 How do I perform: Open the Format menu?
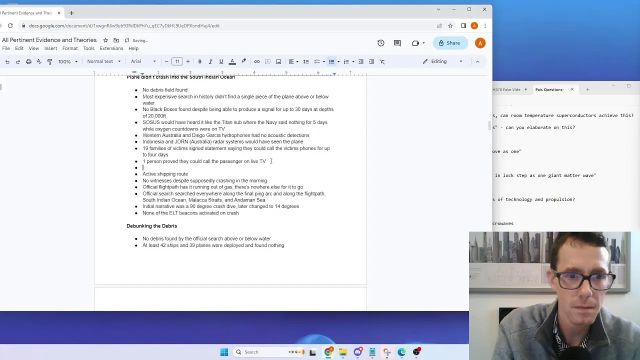click(x=70, y=48)
